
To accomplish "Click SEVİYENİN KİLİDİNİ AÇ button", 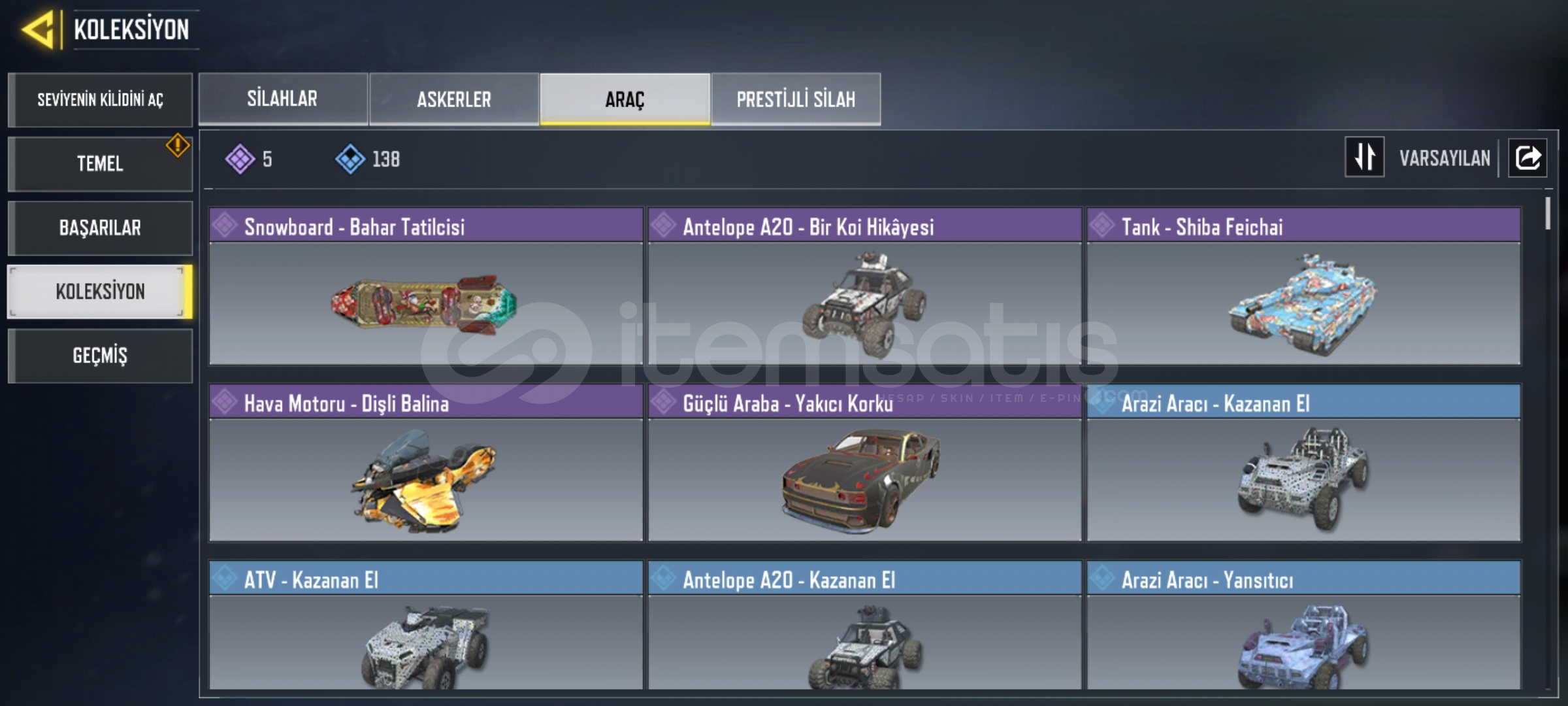I will coord(100,99).
